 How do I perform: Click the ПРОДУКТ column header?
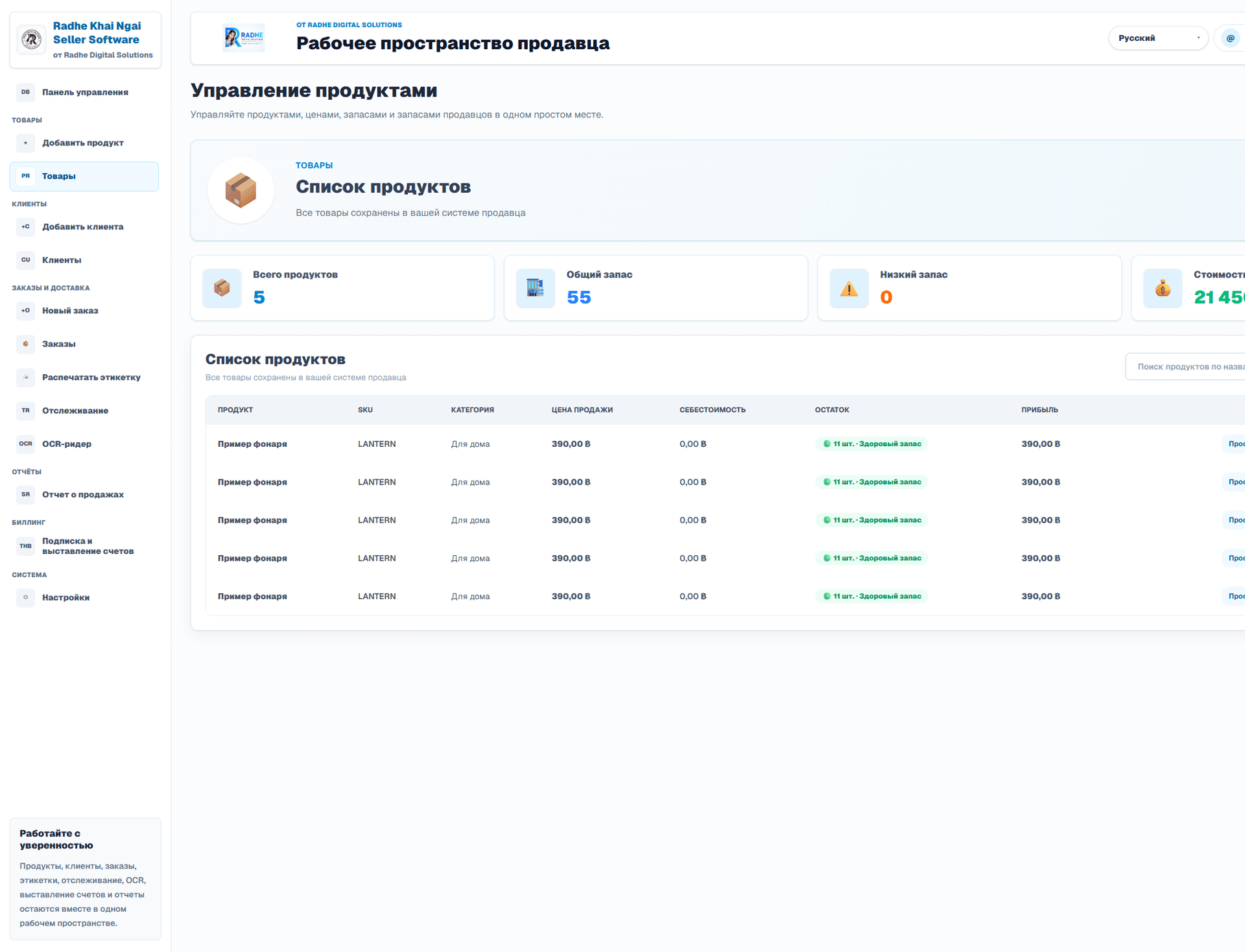[x=235, y=410]
